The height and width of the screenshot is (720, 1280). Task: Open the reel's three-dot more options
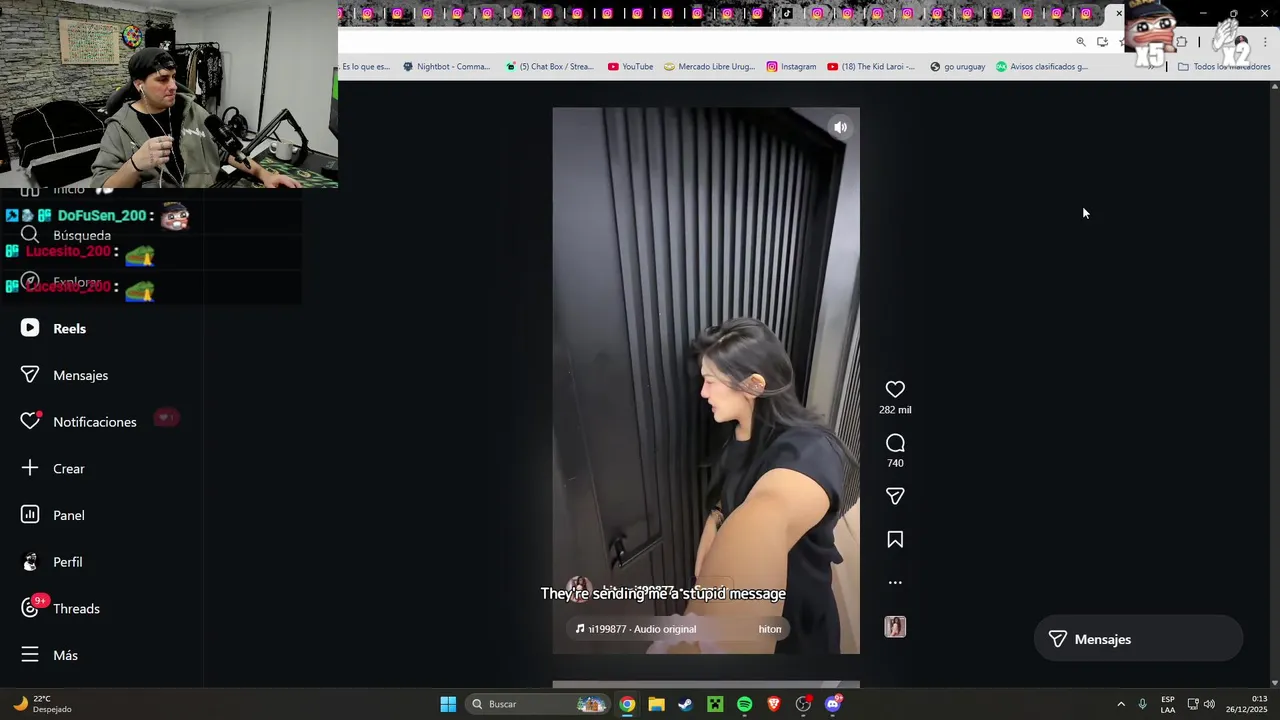point(895,582)
